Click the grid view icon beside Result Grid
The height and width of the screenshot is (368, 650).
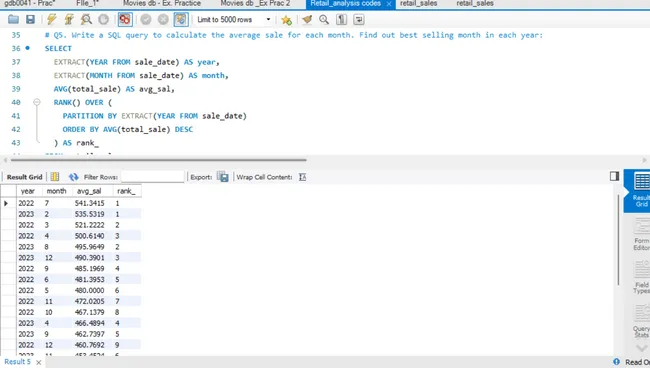pos(55,177)
